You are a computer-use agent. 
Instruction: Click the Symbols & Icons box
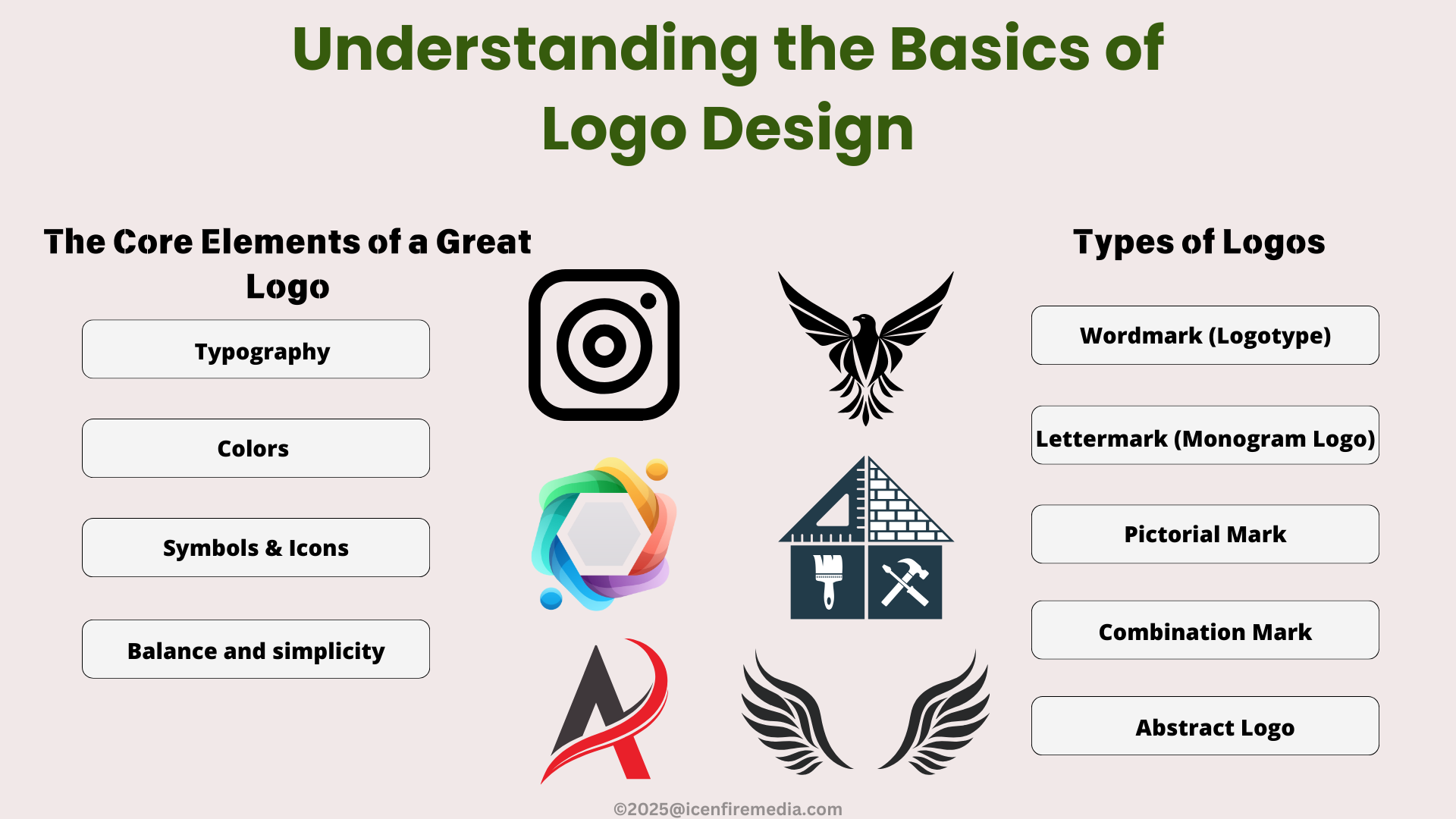tap(256, 548)
